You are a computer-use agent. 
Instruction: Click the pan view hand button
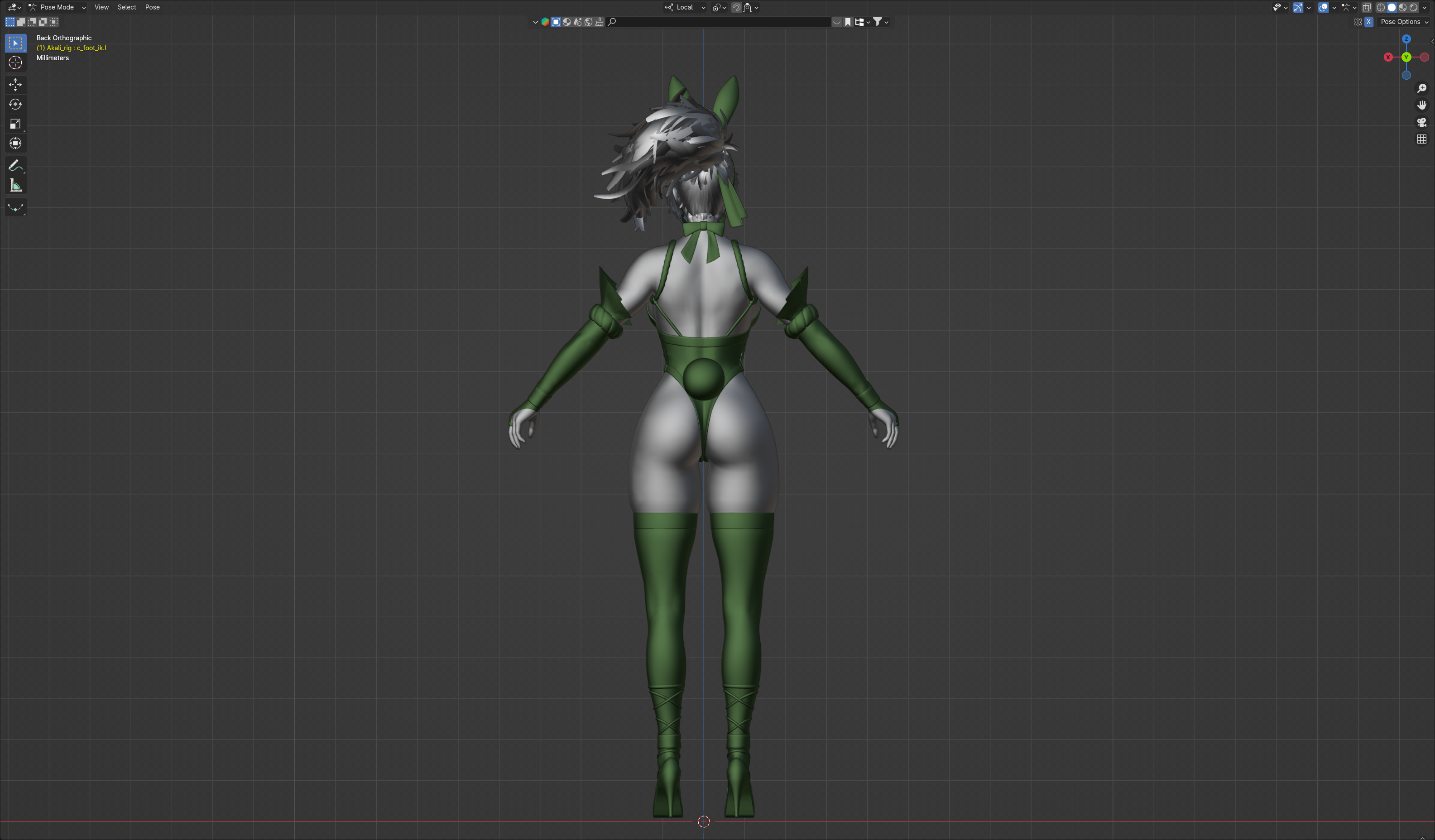point(1422,106)
